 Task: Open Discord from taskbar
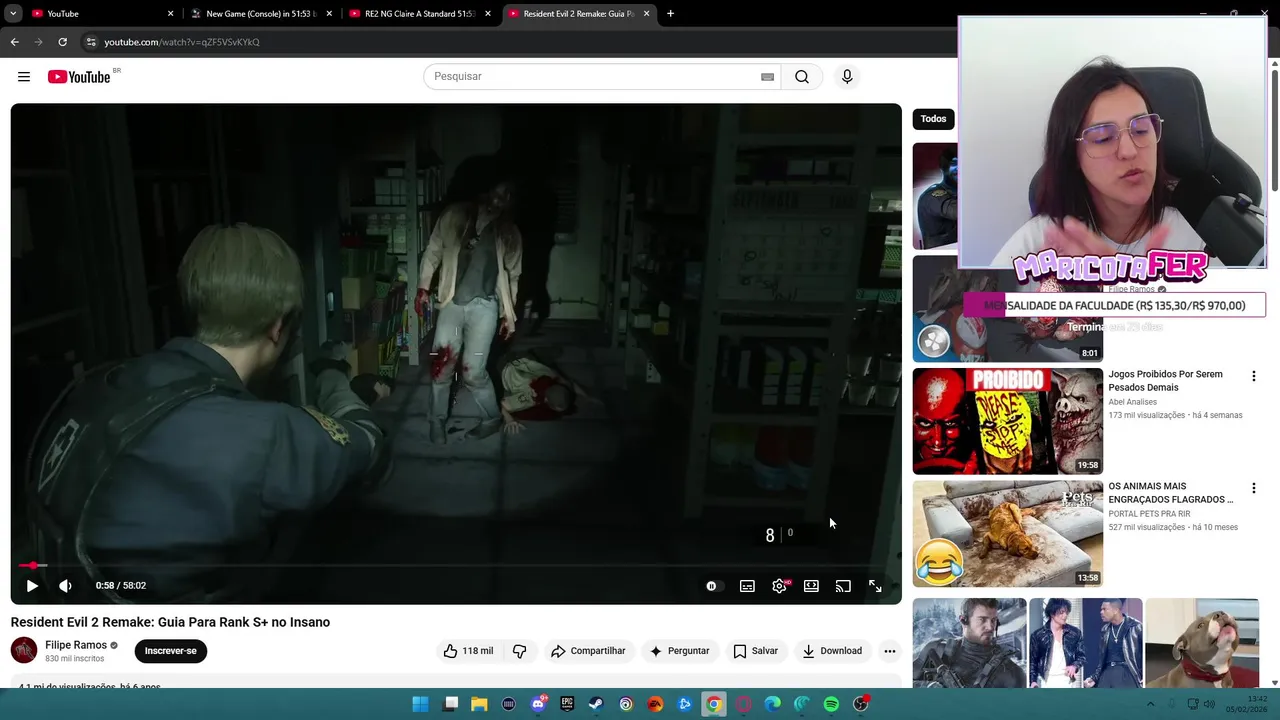538,704
